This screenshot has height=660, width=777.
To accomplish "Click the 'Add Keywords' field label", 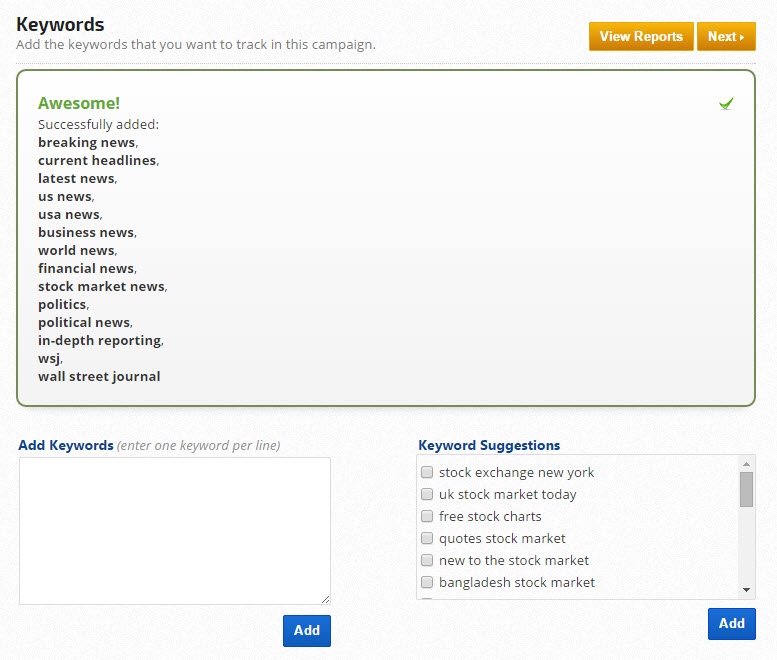I will tap(66, 445).
